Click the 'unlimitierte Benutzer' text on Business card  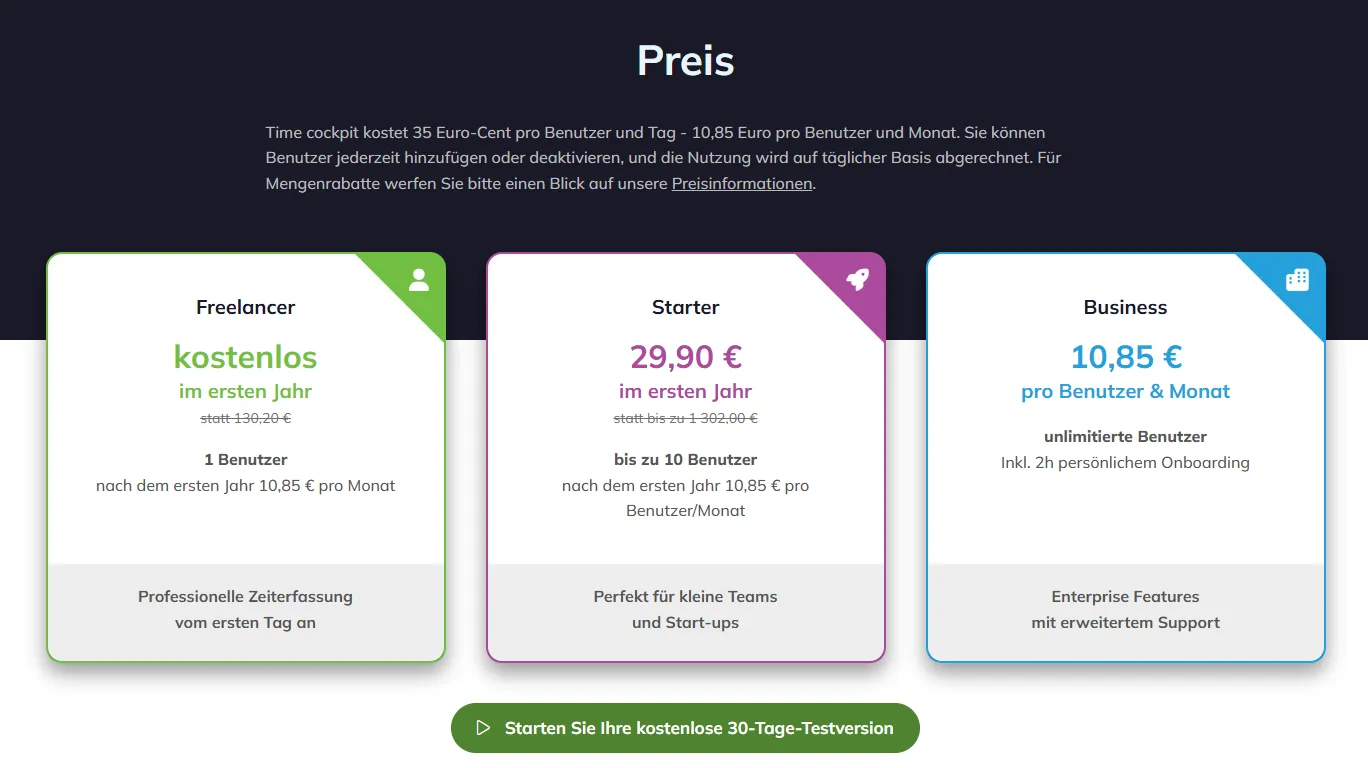pyautogui.click(x=1125, y=437)
